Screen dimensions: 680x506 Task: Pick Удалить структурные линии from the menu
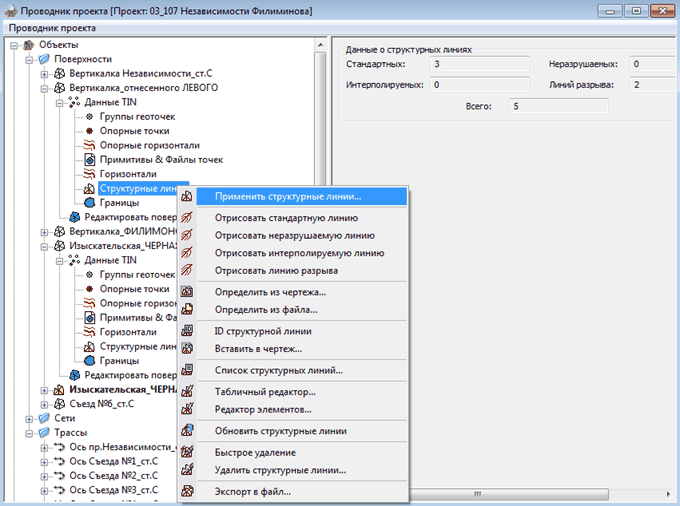tap(280, 470)
